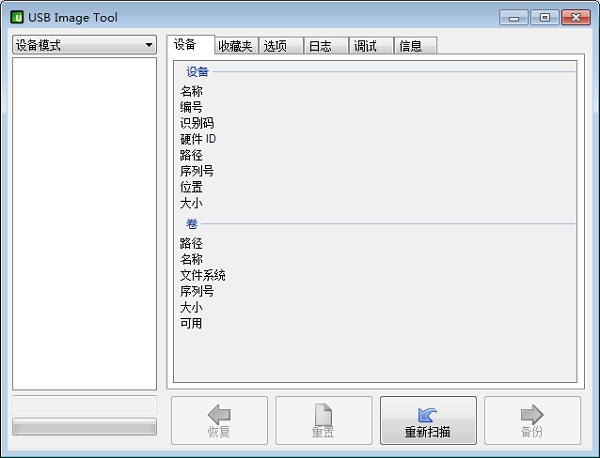600x458 pixels.
Task: Click the 硬件 ID label
Action: 198,139
